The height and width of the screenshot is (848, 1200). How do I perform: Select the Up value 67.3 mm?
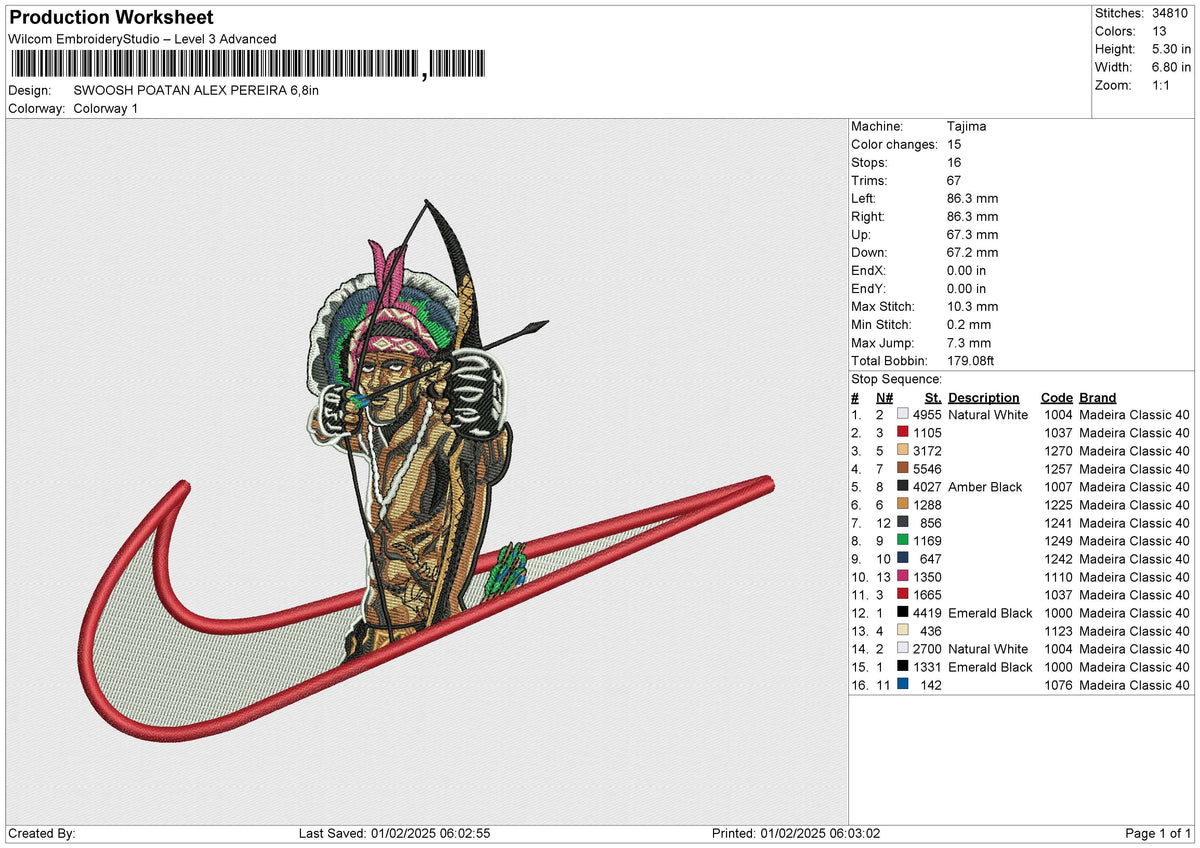coord(972,234)
